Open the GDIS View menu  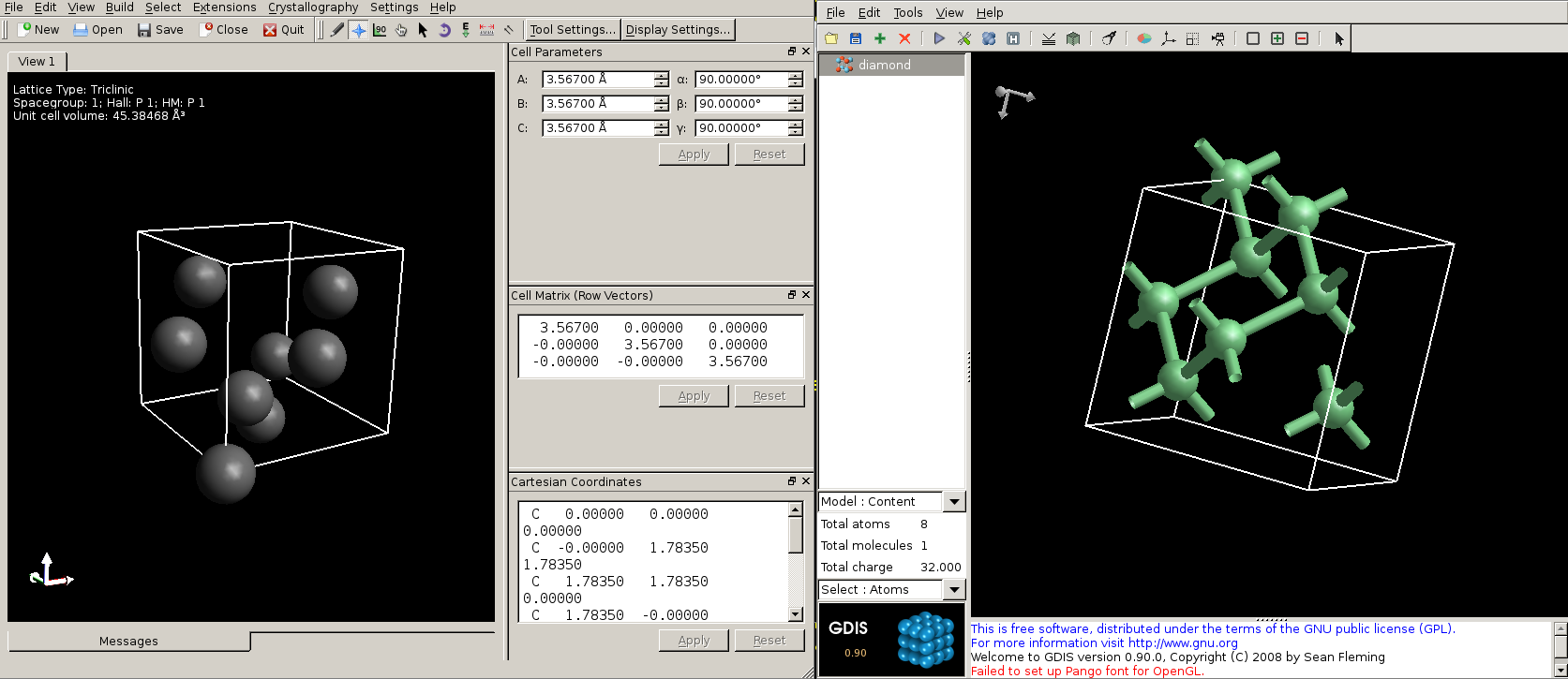tap(949, 13)
